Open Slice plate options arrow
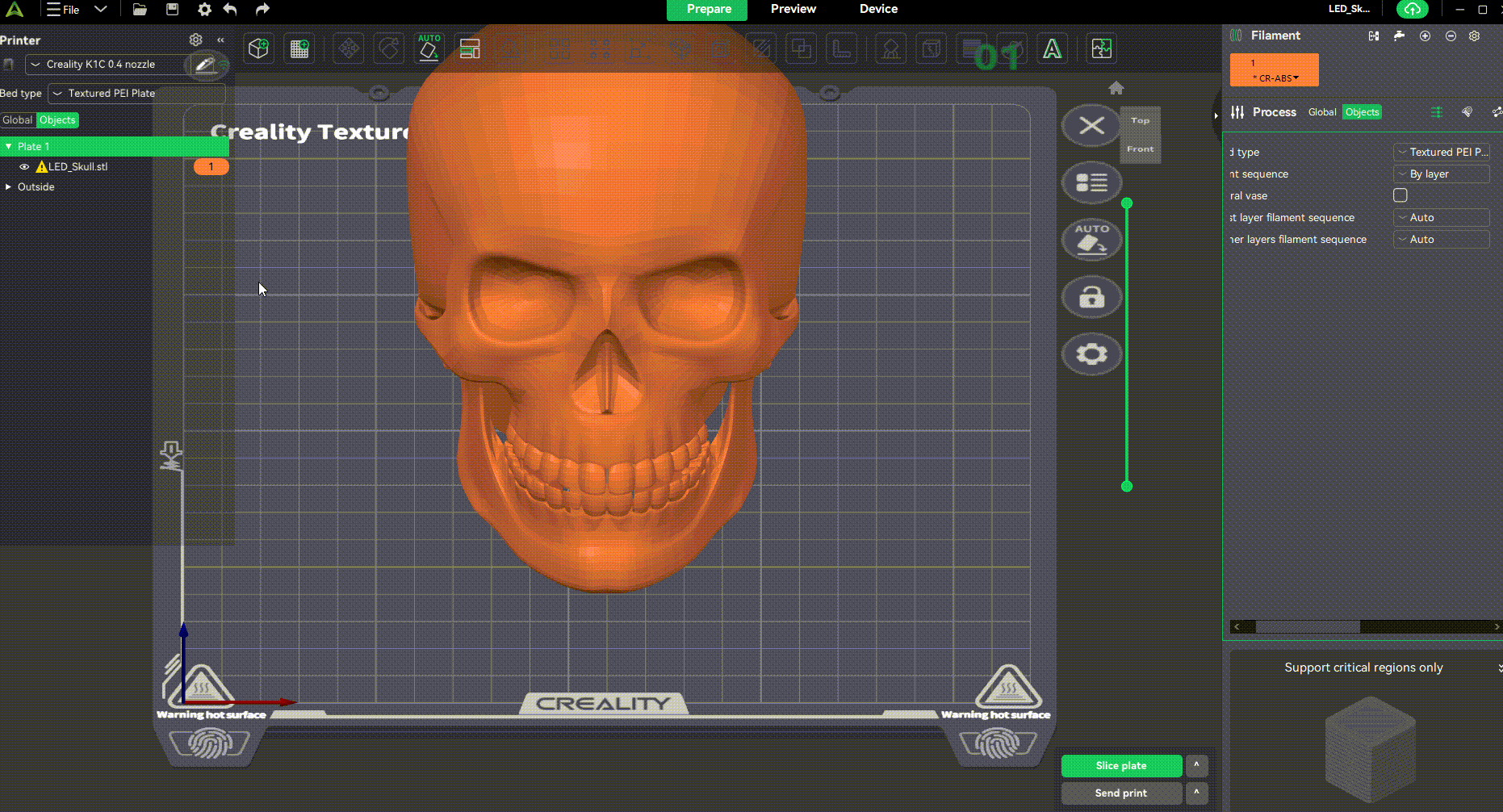 [x=1196, y=765]
